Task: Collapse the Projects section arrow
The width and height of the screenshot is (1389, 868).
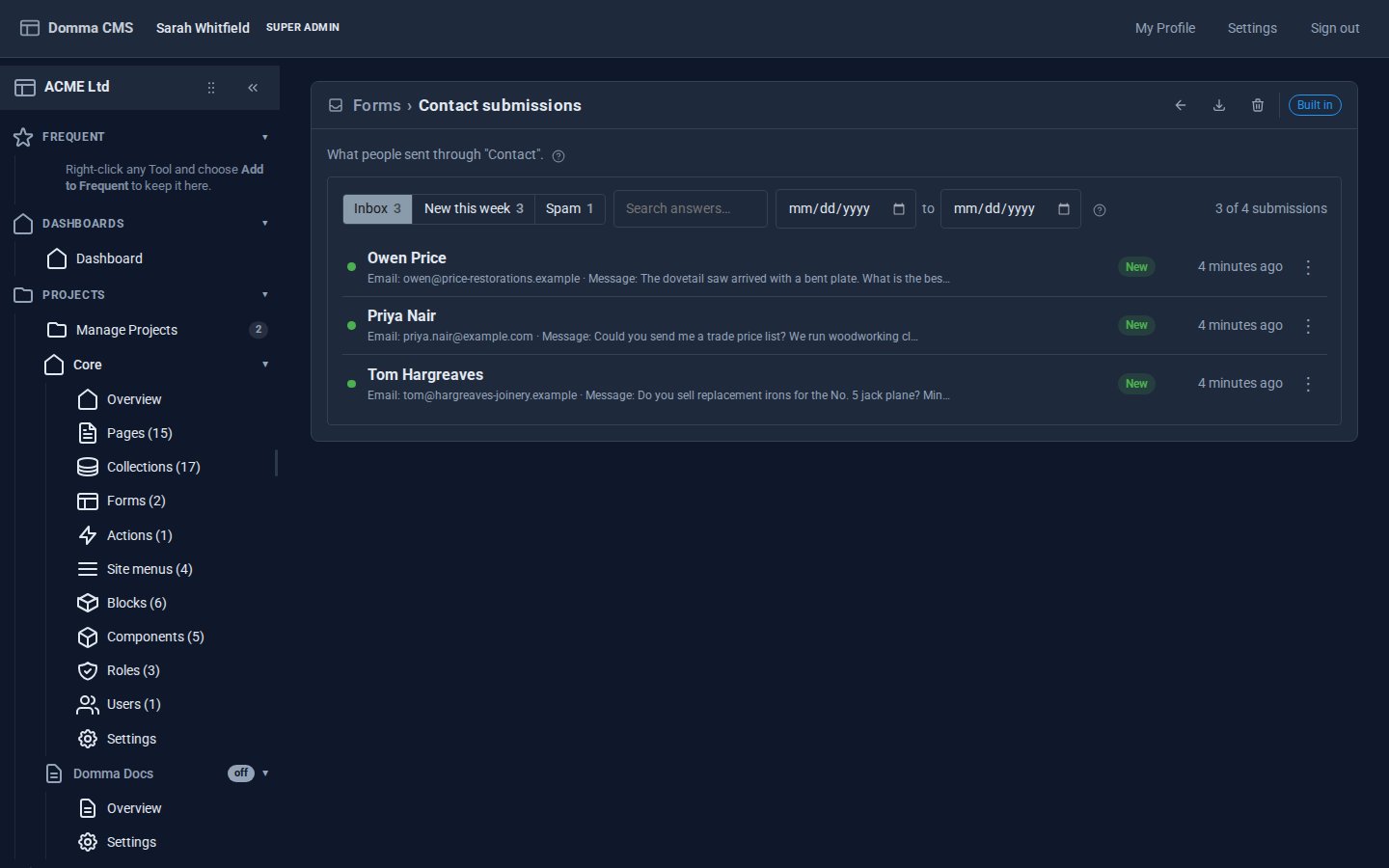Action: [265, 295]
